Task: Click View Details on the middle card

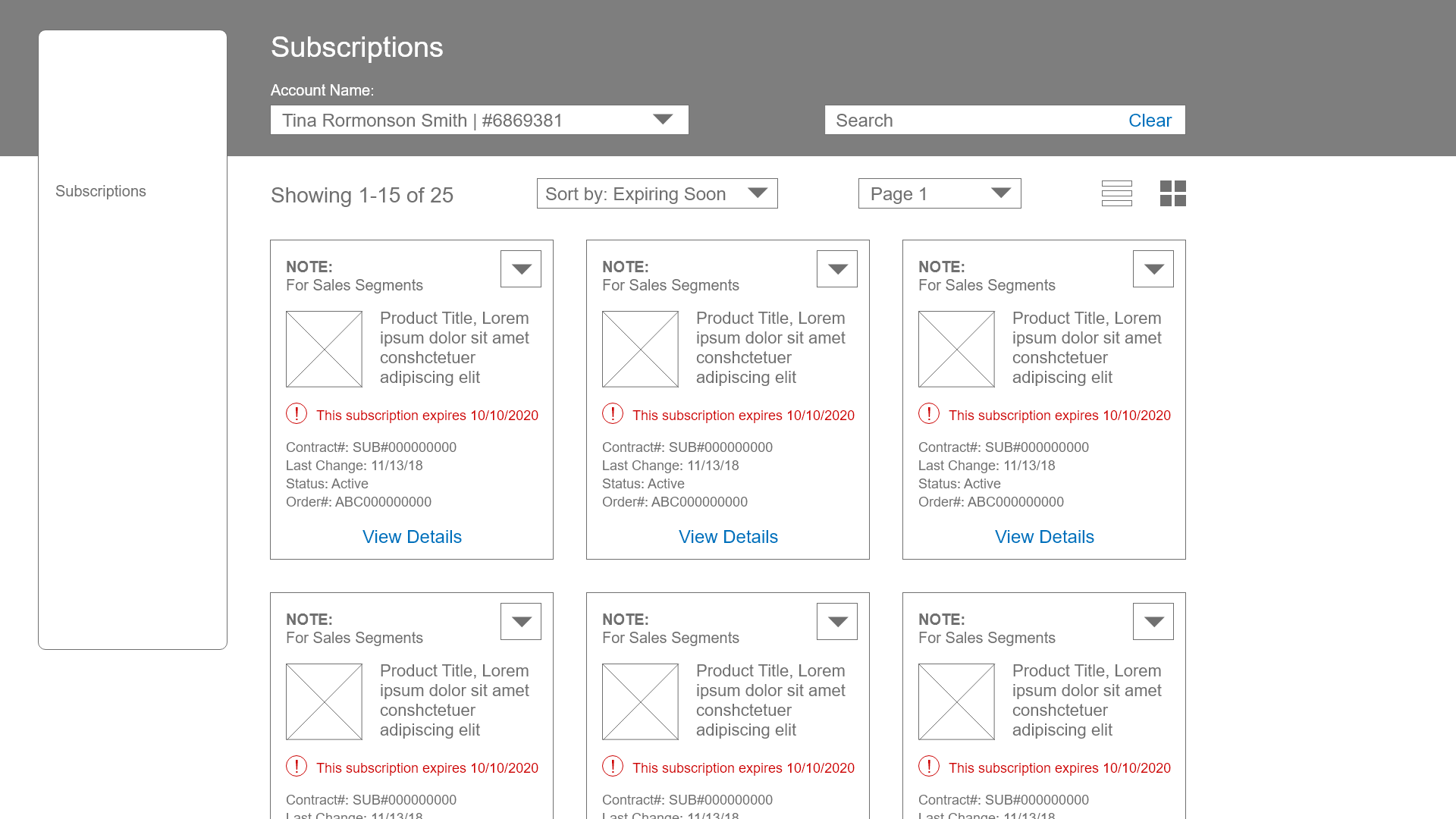Action: point(728,537)
